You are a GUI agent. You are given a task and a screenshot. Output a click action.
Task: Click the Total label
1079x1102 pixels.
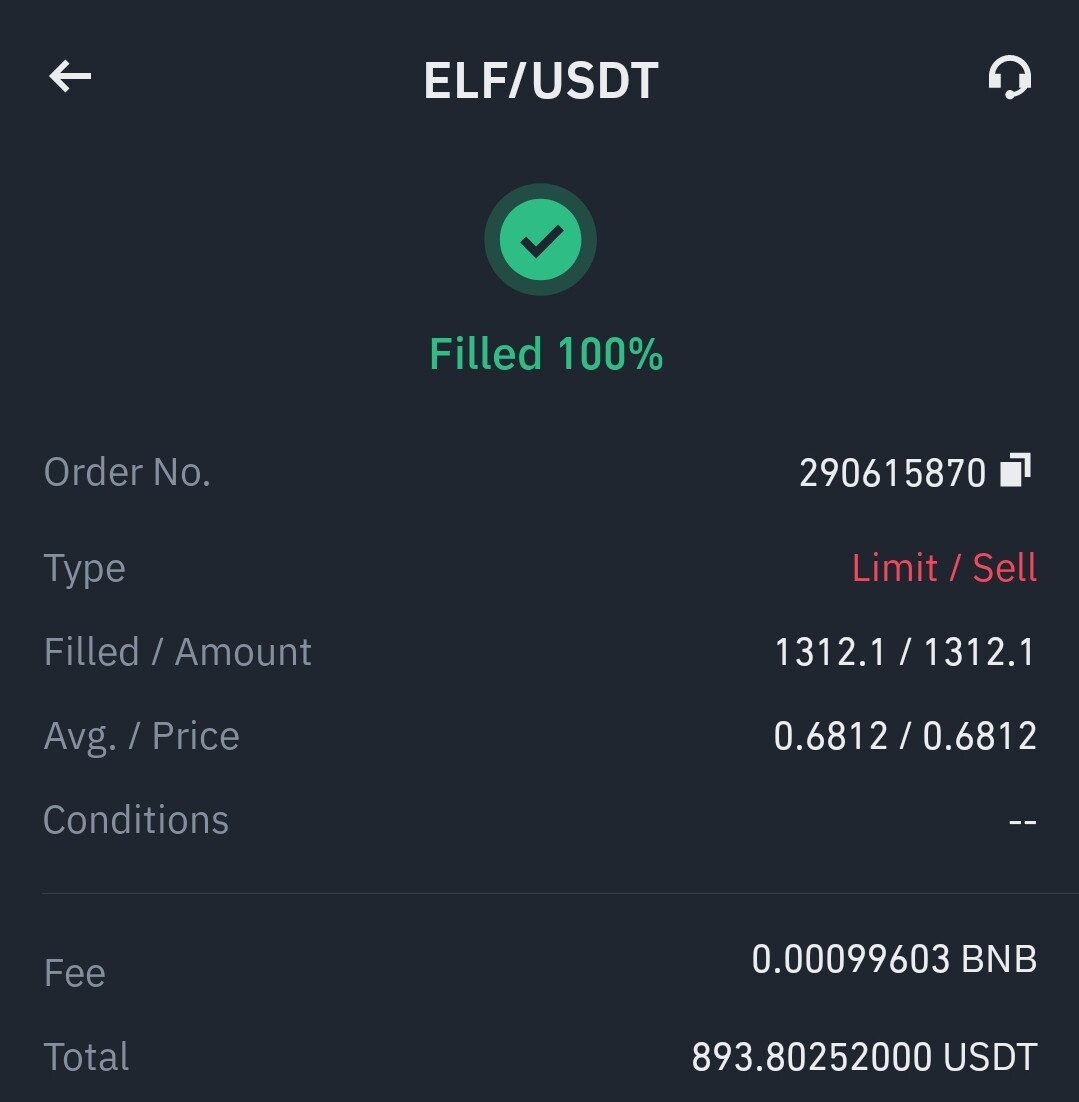point(86,1056)
